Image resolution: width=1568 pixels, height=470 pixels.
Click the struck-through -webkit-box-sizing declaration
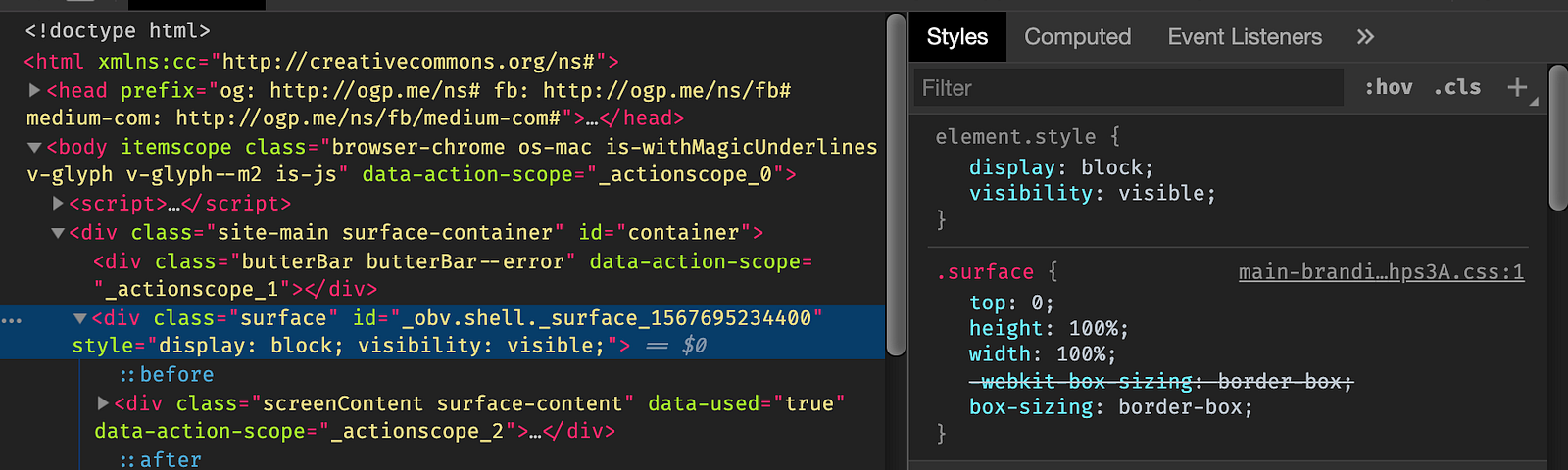pos(1161,381)
